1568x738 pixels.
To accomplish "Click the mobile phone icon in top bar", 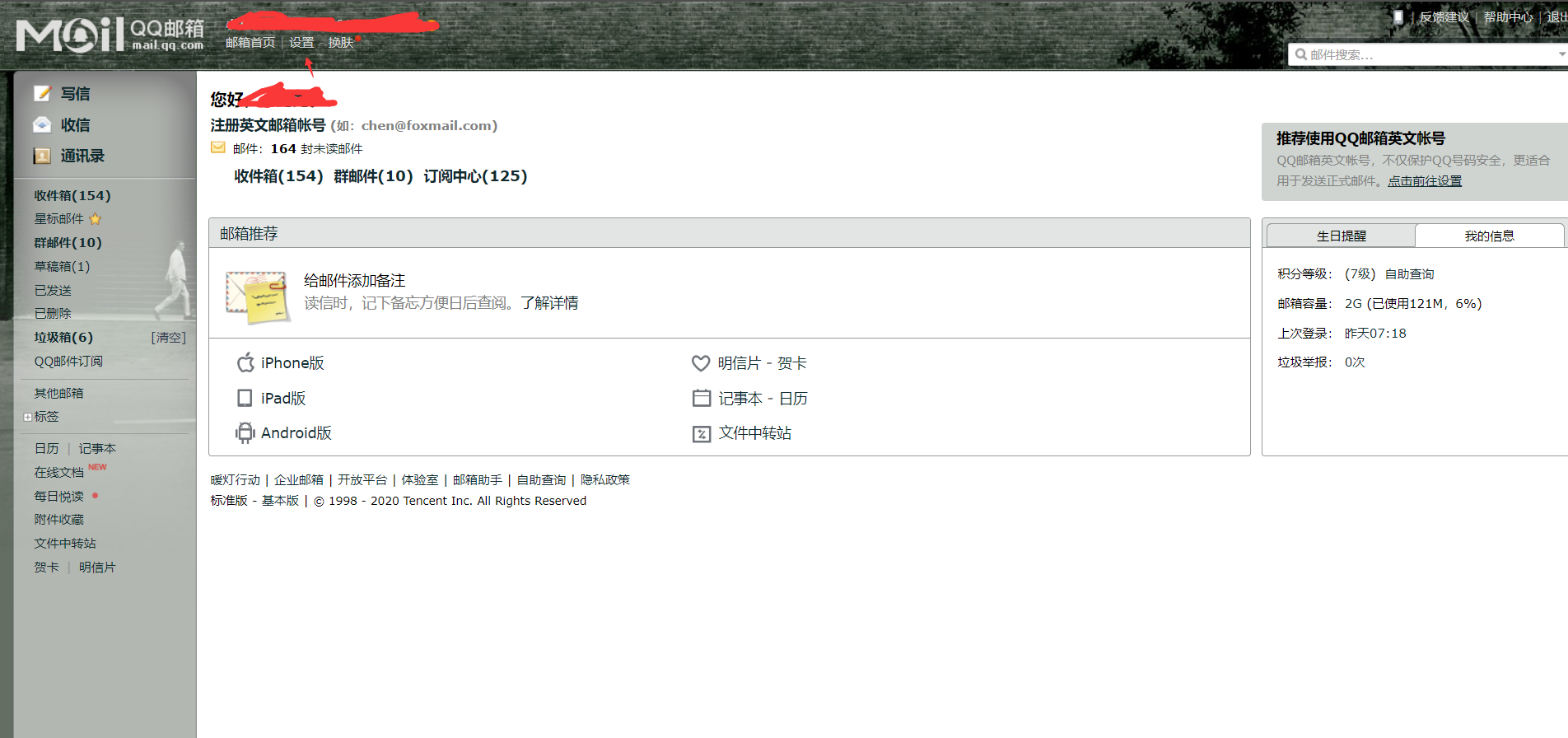I will [x=1398, y=16].
